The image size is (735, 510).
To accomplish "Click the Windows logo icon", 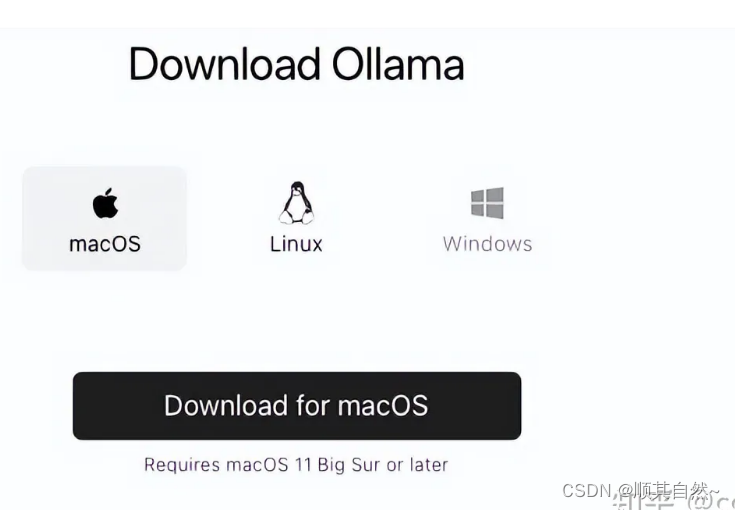I will (x=488, y=203).
